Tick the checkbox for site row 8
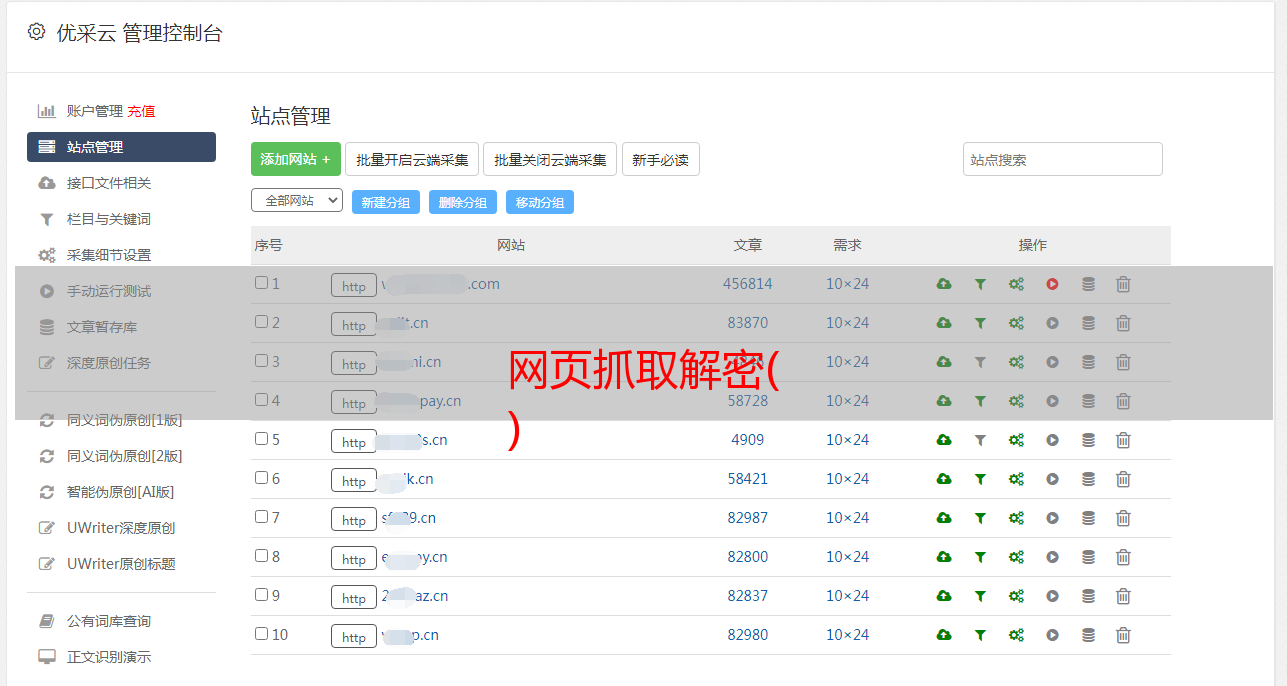1287x686 pixels. tap(261, 556)
